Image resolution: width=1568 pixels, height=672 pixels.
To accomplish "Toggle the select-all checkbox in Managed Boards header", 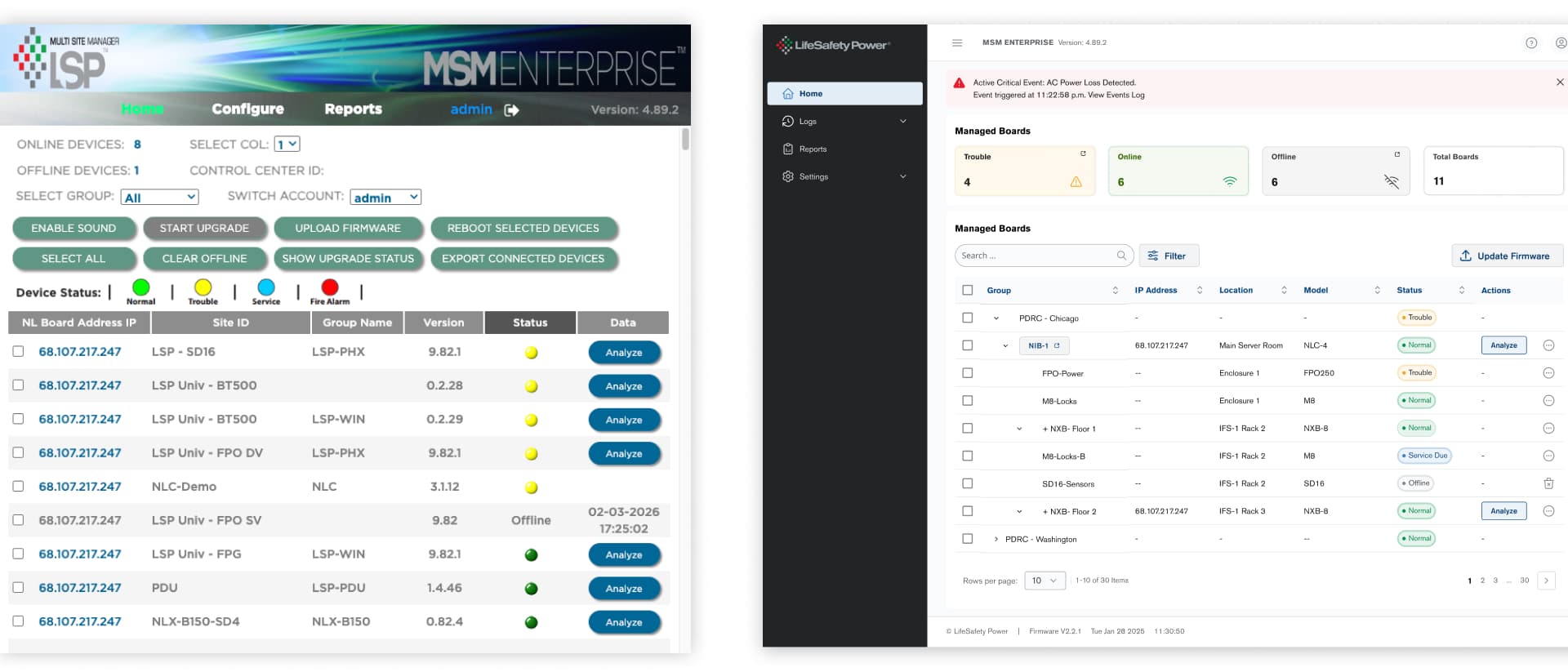I will 968,290.
